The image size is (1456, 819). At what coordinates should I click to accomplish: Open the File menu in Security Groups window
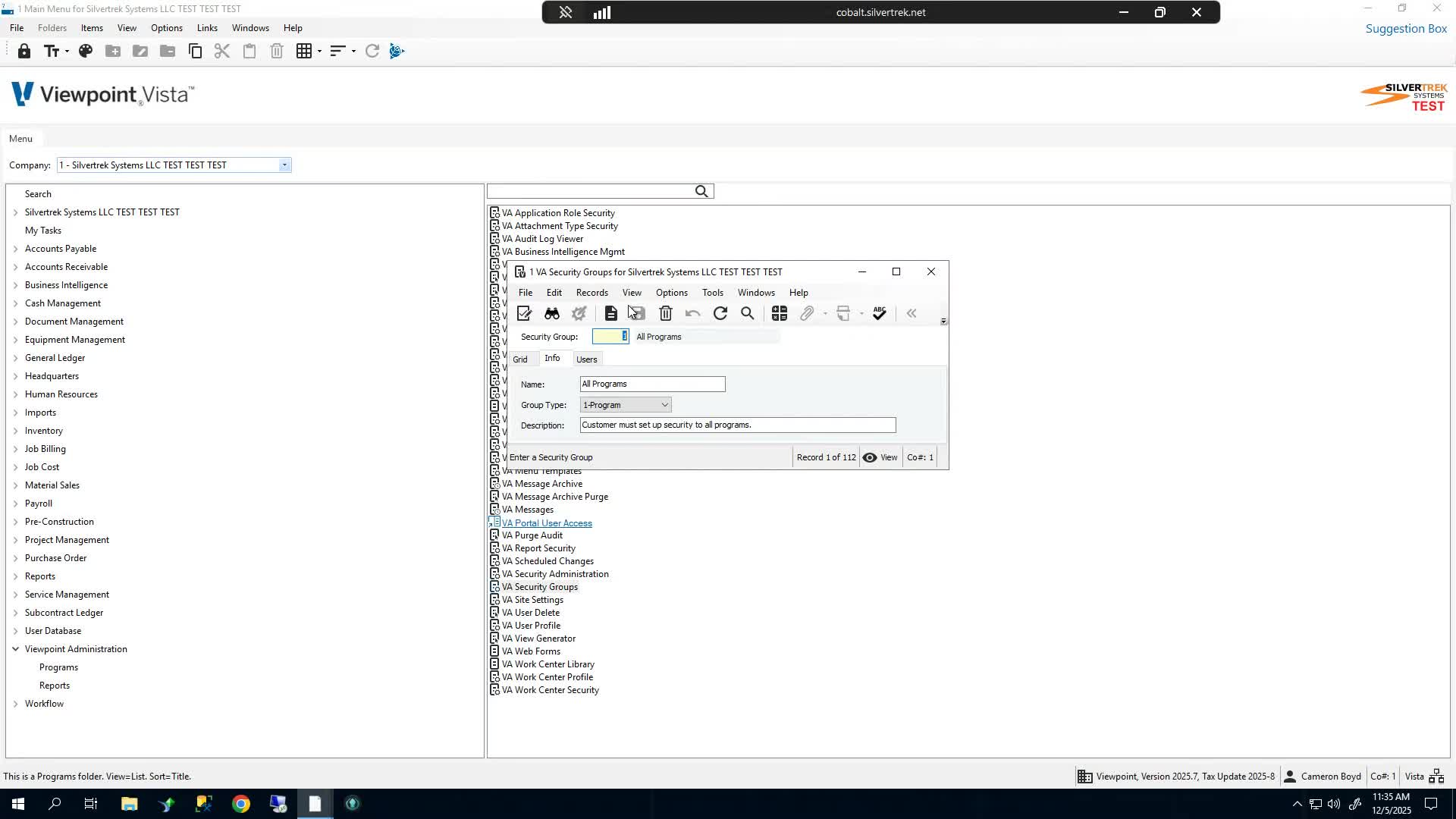point(525,293)
